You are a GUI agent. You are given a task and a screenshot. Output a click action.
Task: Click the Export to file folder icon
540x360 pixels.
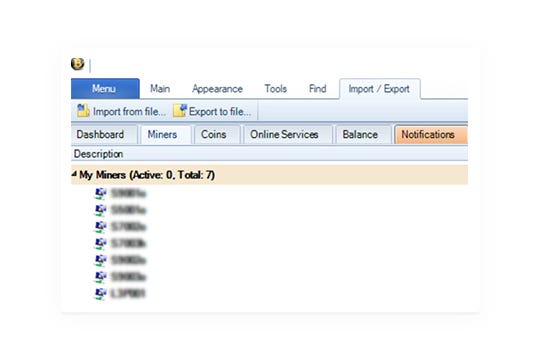coord(180,111)
